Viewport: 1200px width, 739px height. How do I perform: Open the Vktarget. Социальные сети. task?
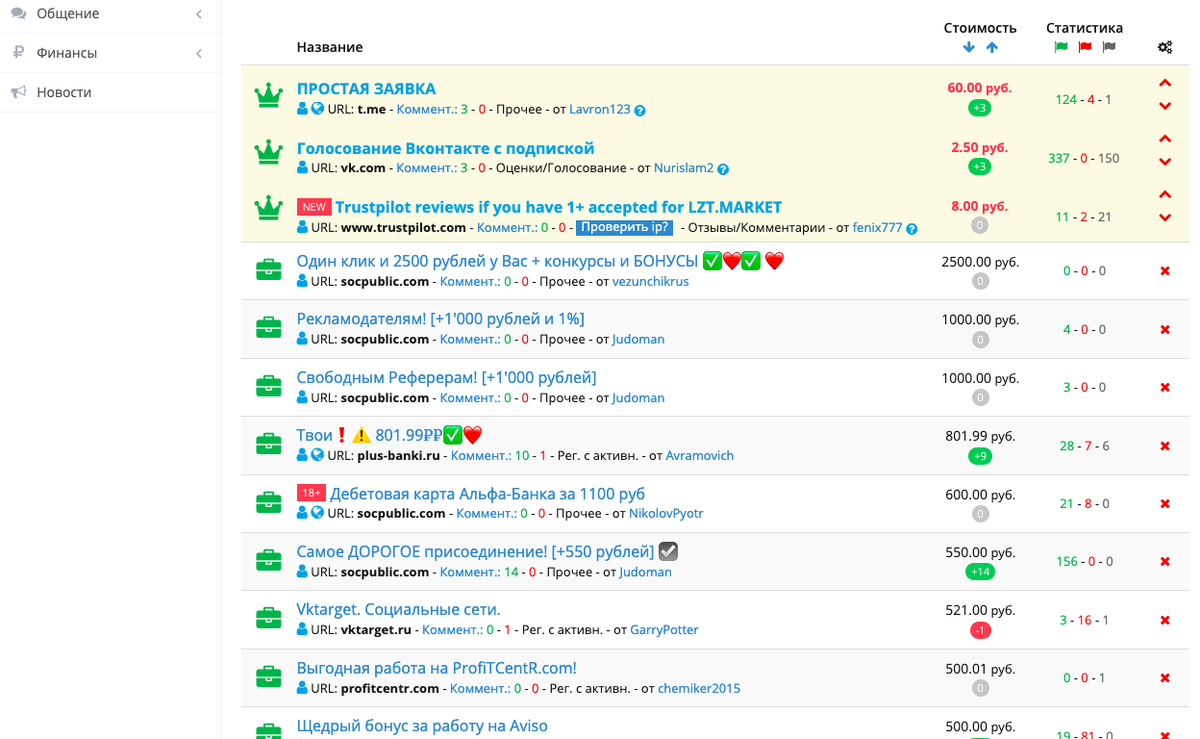click(398, 610)
